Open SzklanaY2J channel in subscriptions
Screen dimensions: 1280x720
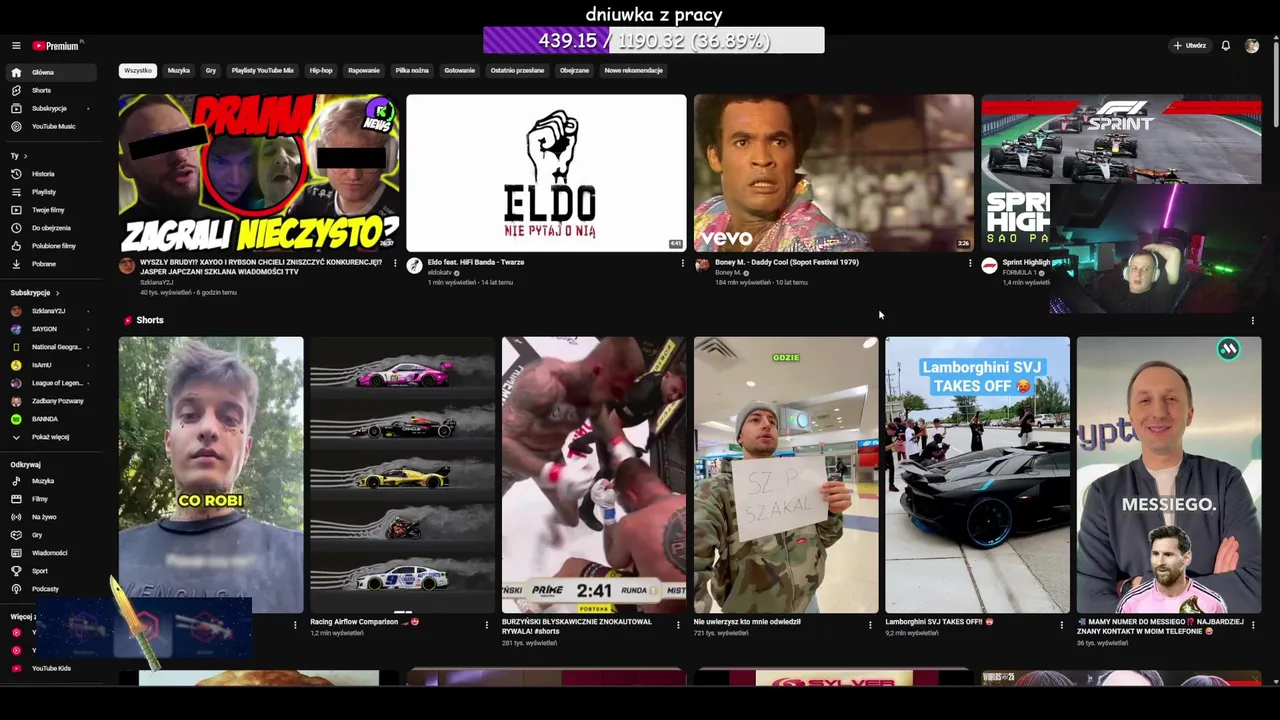pos(52,311)
